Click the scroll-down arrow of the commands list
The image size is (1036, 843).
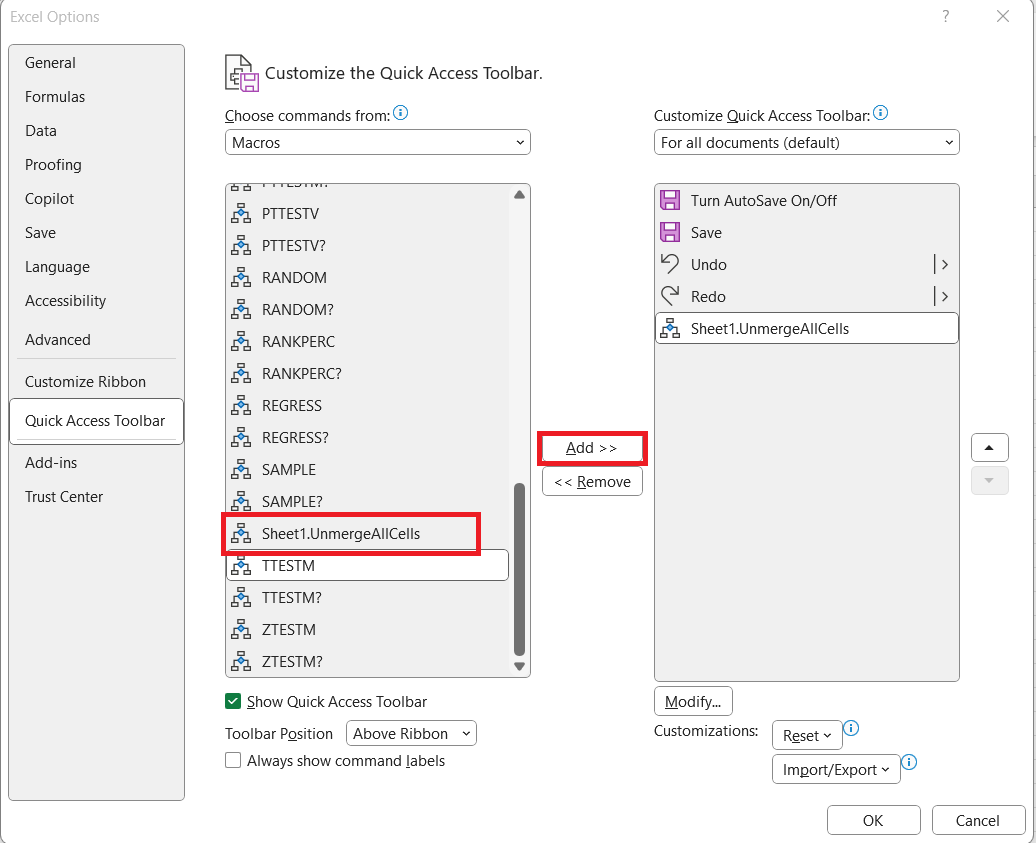click(519, 667)
